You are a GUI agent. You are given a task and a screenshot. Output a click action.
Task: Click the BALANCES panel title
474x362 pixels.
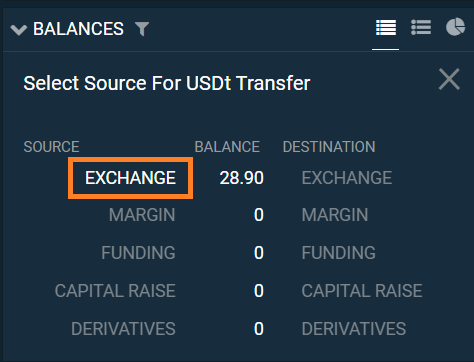coord(78,29)
